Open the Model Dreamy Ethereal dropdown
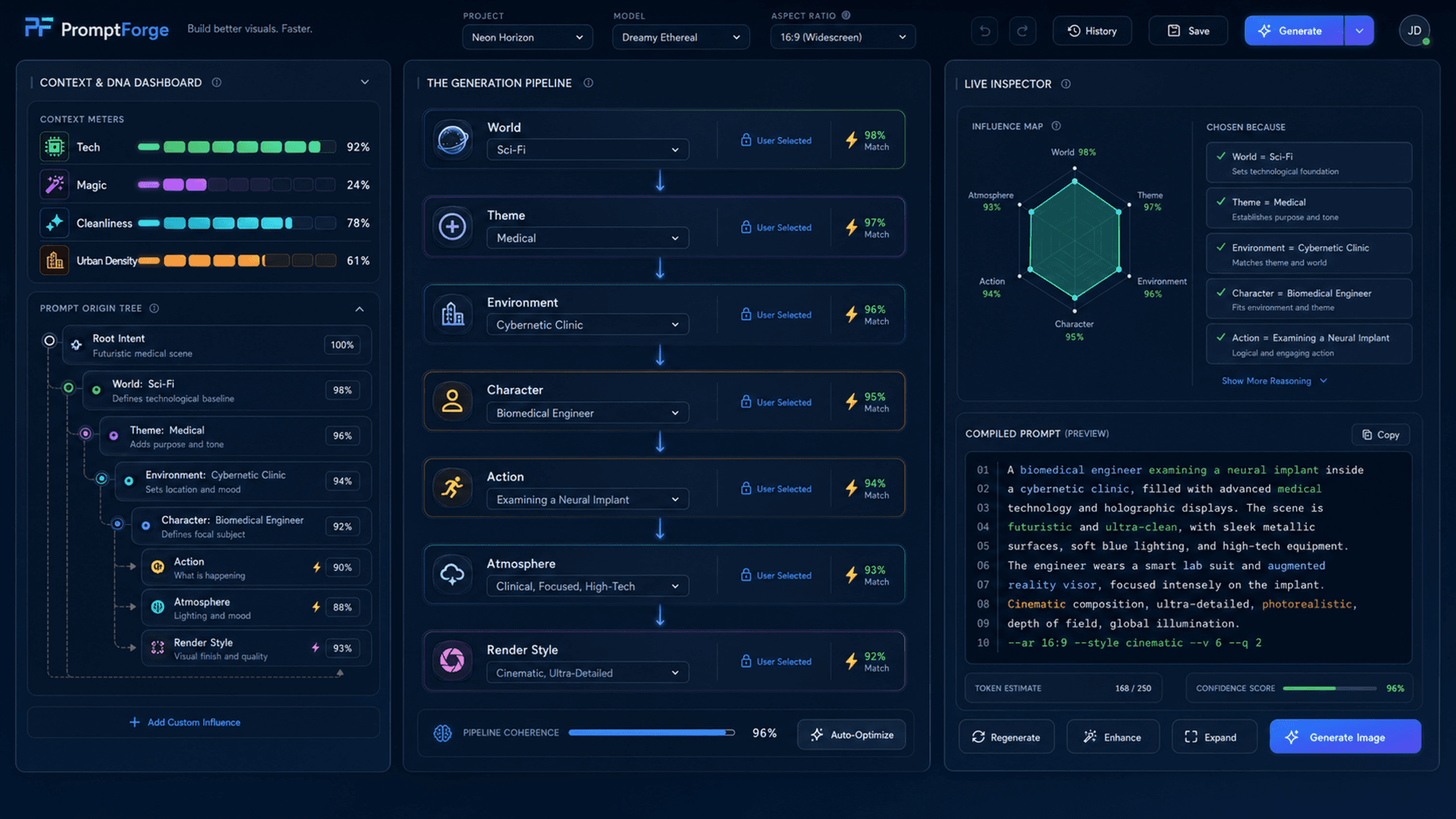This screenshot has height=819, width=1456. pos(680,37)
